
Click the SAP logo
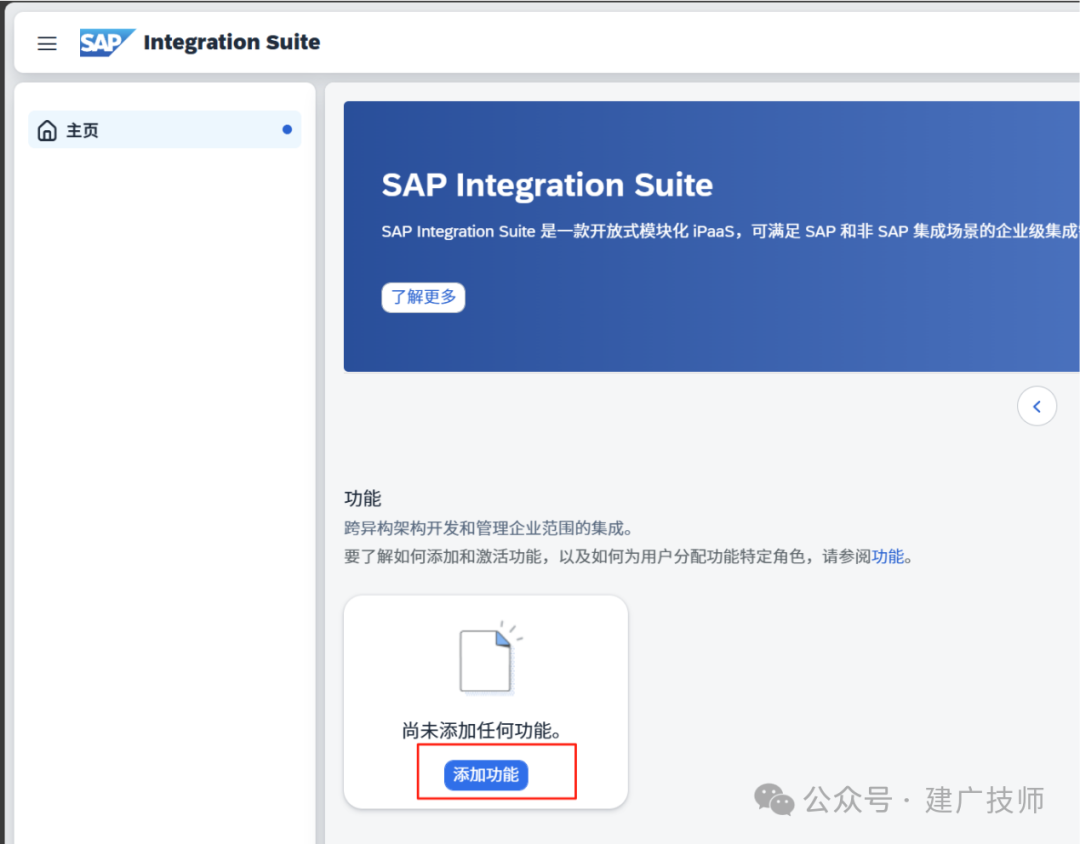[x=107, y=43]
